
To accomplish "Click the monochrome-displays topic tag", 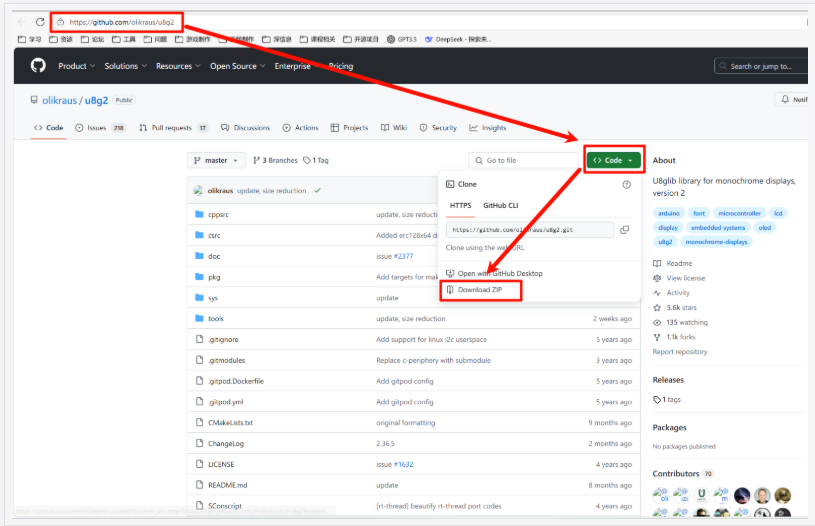I will point(716,242).
